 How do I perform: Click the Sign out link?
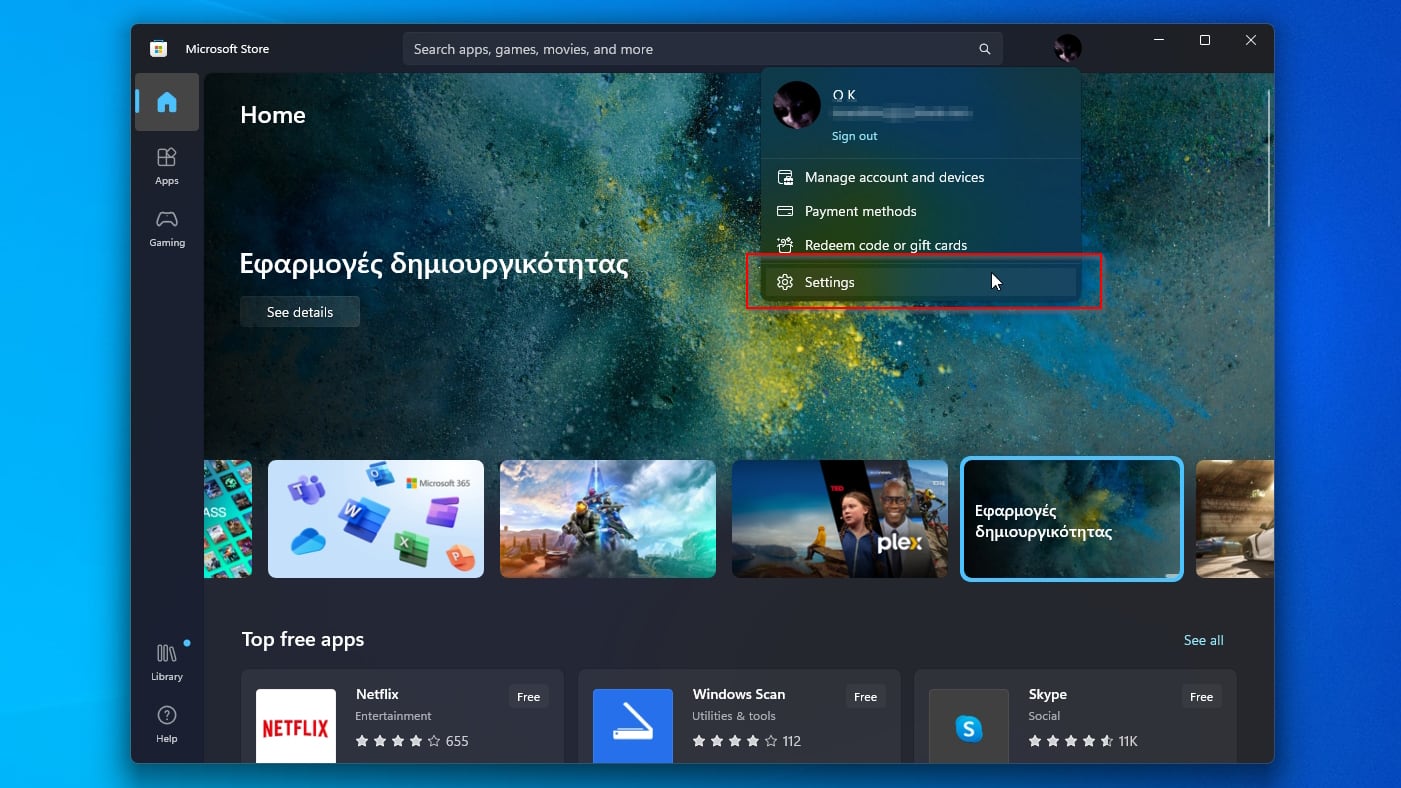[x=854, y=136]
